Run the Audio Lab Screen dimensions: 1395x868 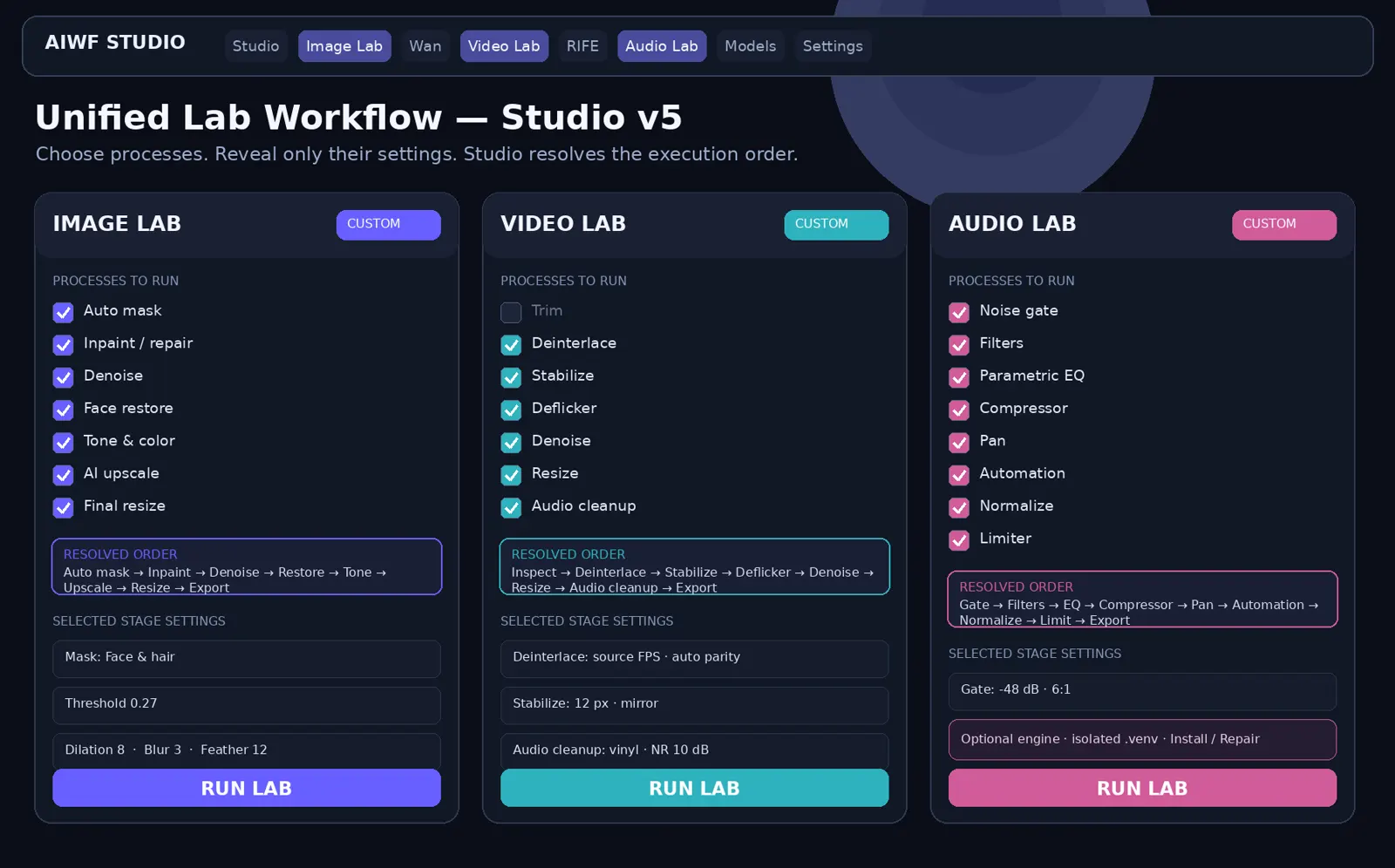(1142, 788)
